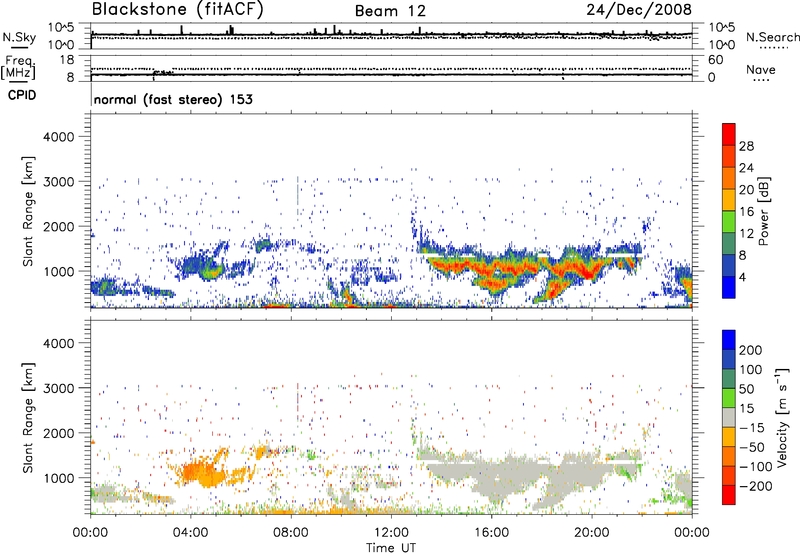
Task: Click the 4000 tick of the power panel
Action: click(x=59, y=137)
